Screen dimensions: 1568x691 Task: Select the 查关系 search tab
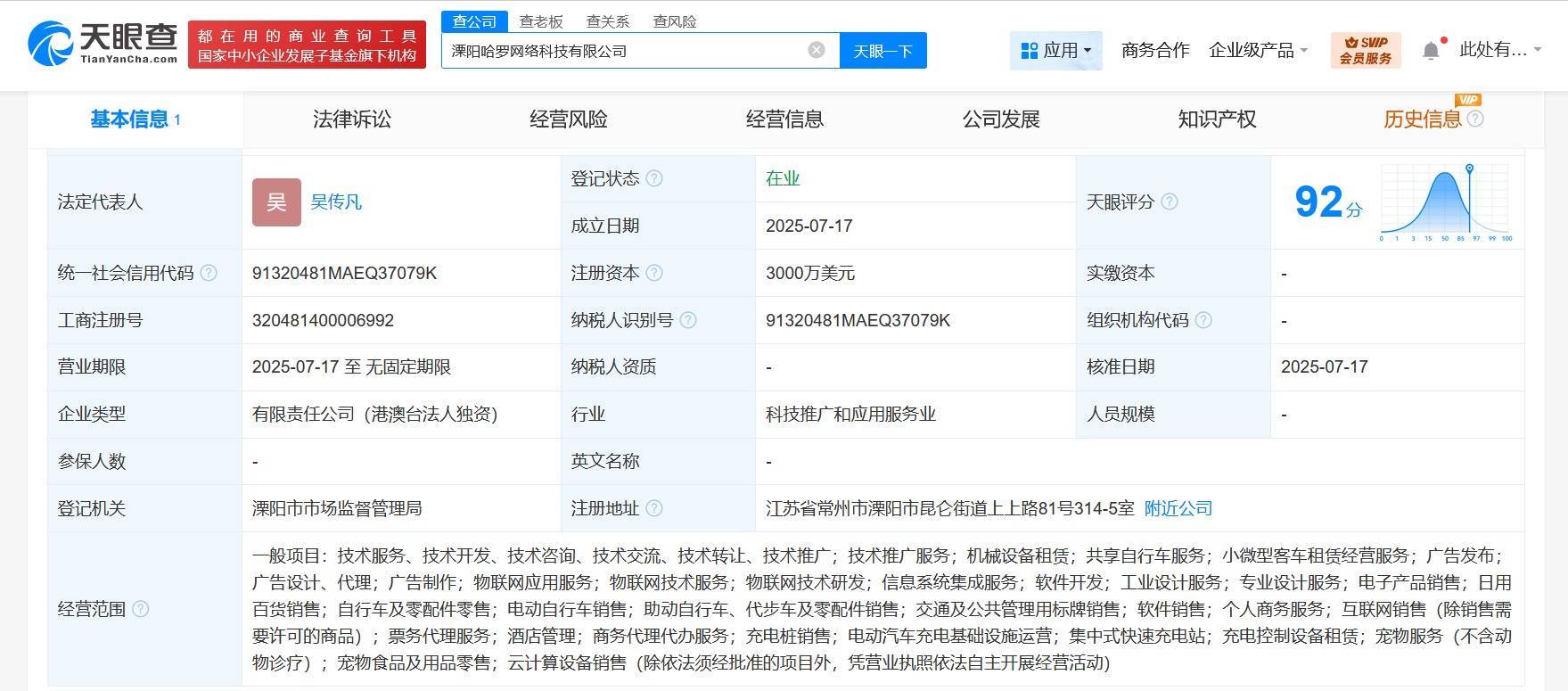(x=608, y=21)
